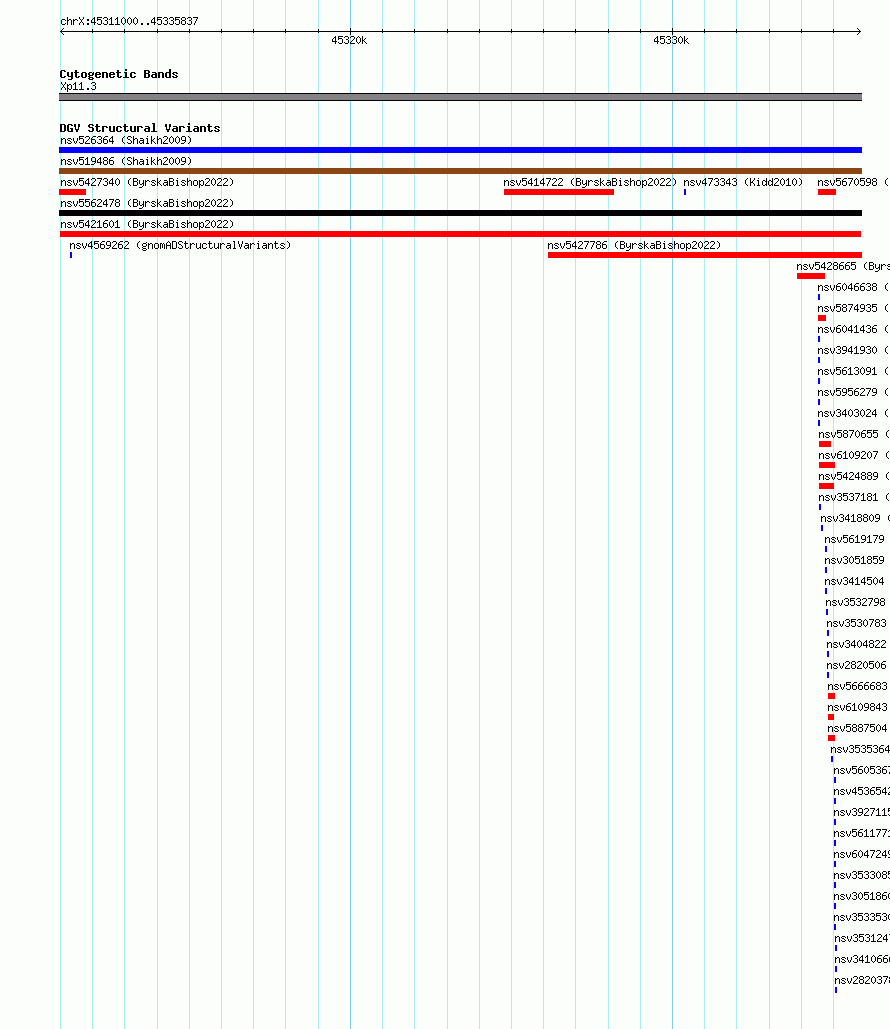Click the 45330k ruler tick label
The image size is (890, 1029).
(671, 41)
